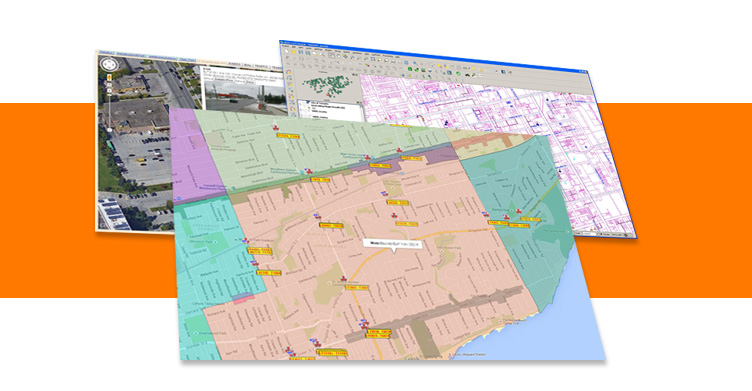This screenshot has height=391, width=752.
Task: Click the circular pan compass in aerial view
Action: click(x=109, y=64)
